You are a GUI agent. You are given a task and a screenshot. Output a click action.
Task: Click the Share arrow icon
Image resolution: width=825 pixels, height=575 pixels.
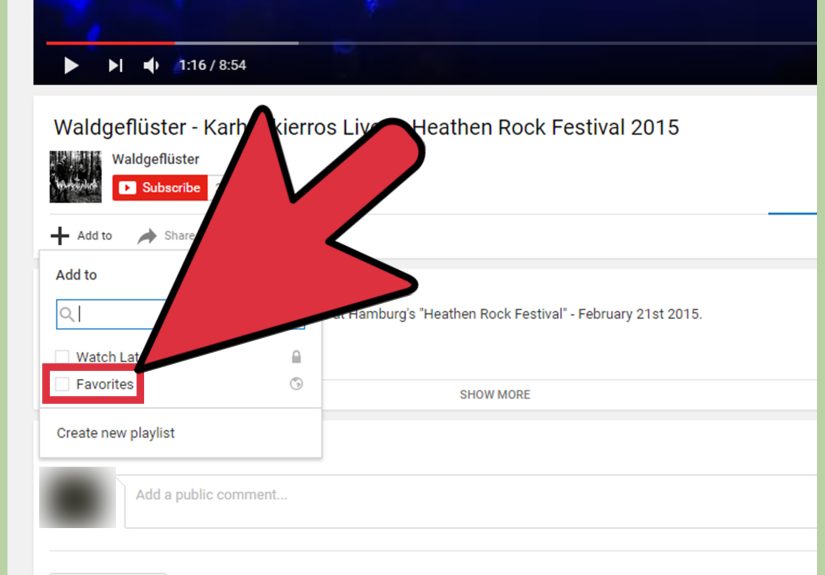(147, 236)
